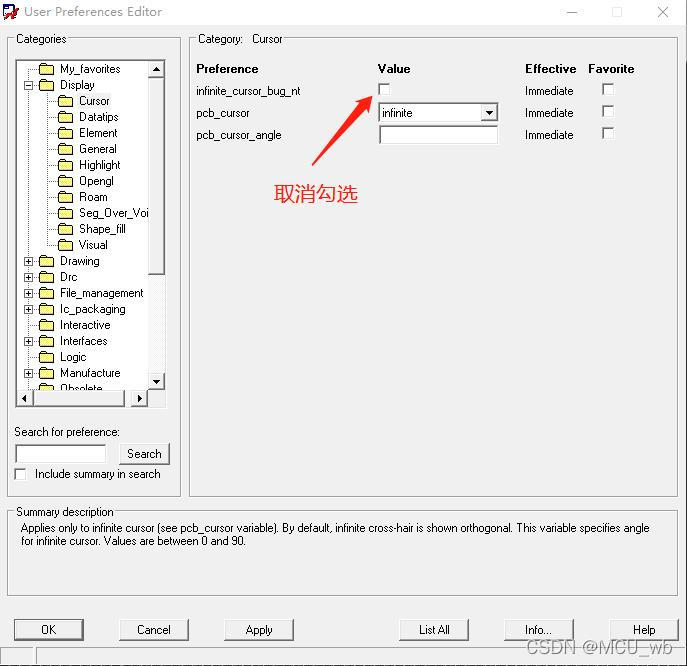The width and height of the screenshot is (687, 666).
Task: Click the User Preferences Editor title icon
Action: (11, 12)
